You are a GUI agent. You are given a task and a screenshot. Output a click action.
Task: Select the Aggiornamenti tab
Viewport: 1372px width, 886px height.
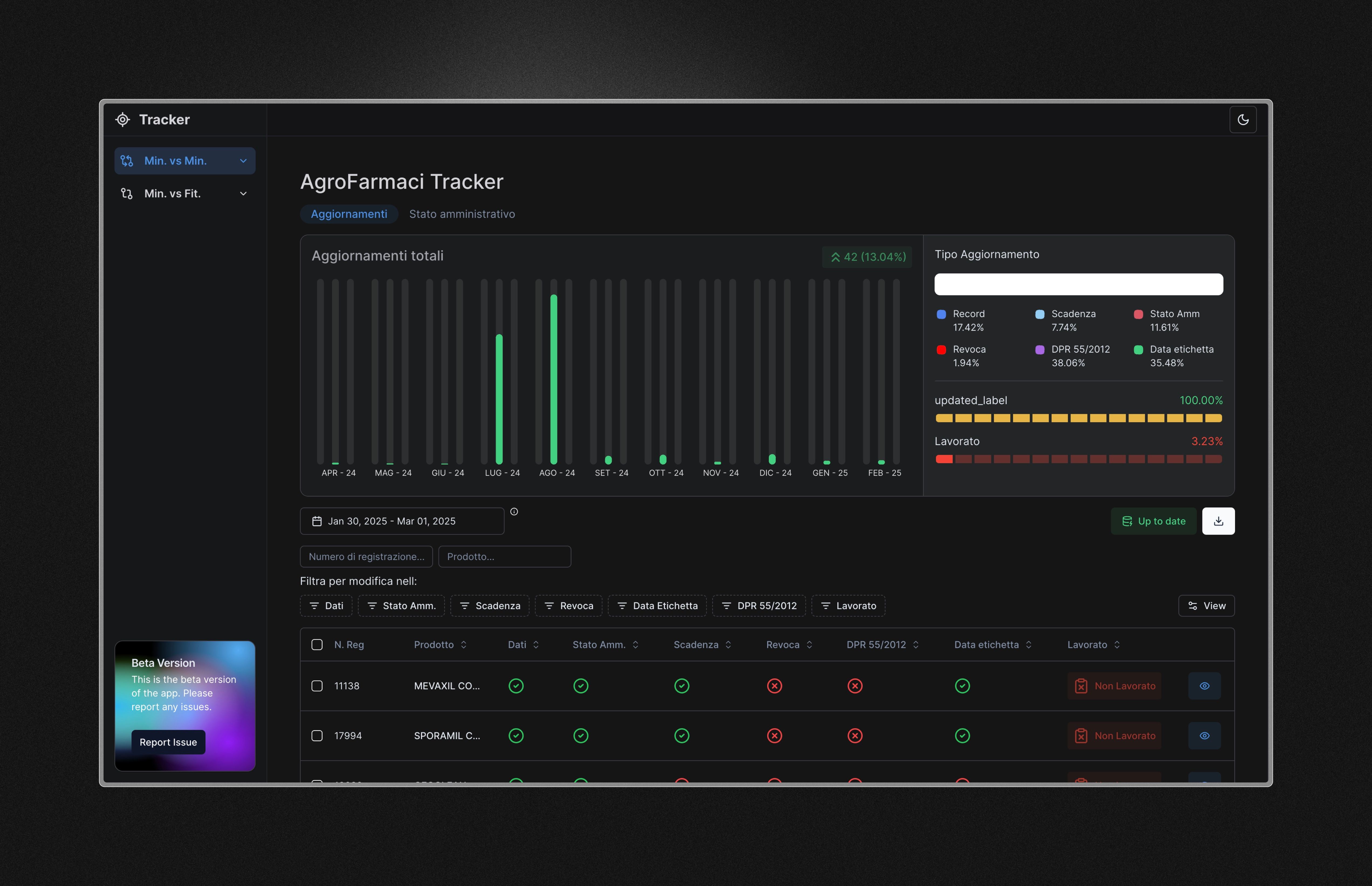pos(349,214)
